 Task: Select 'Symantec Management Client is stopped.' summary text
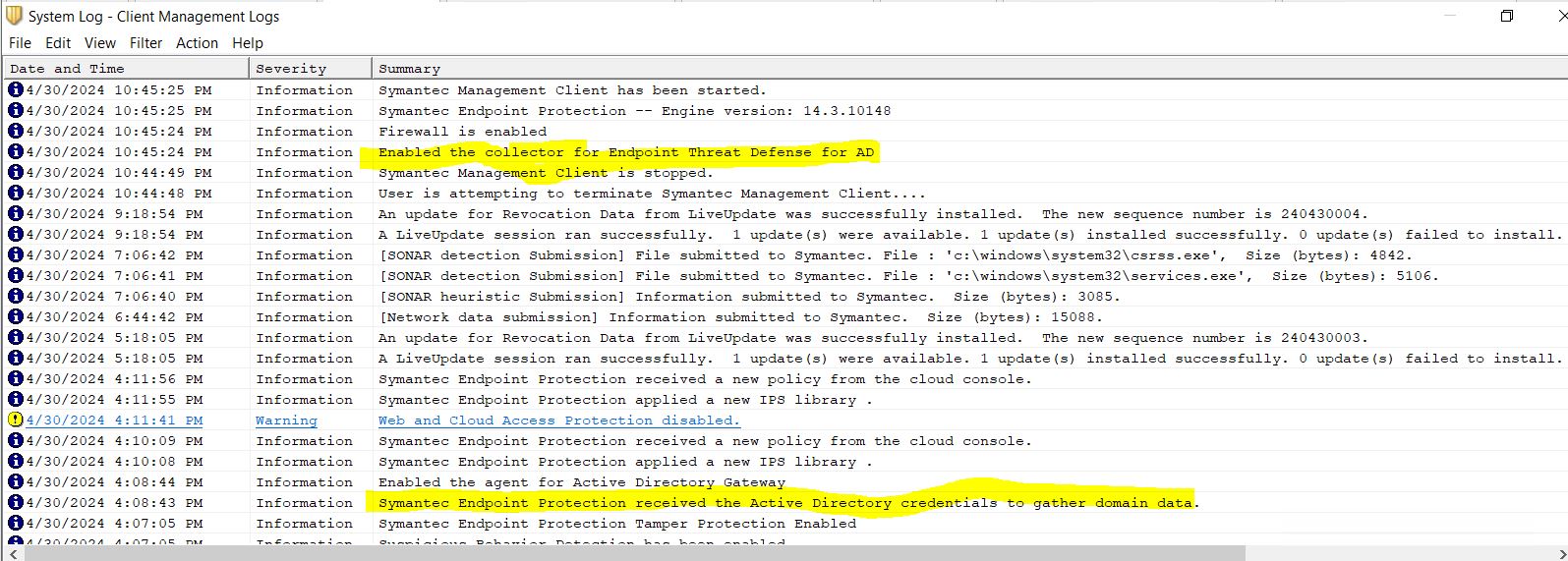click(x=546, y=173)
